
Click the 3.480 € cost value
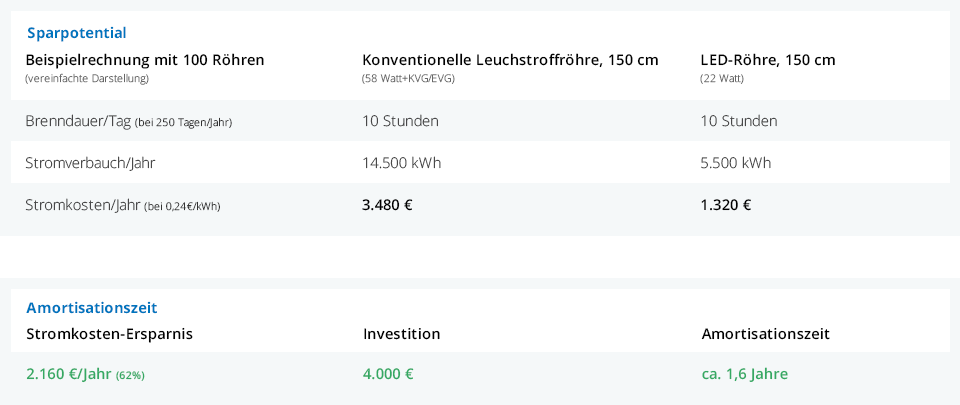pyautogui.click(x=388, y=205)
